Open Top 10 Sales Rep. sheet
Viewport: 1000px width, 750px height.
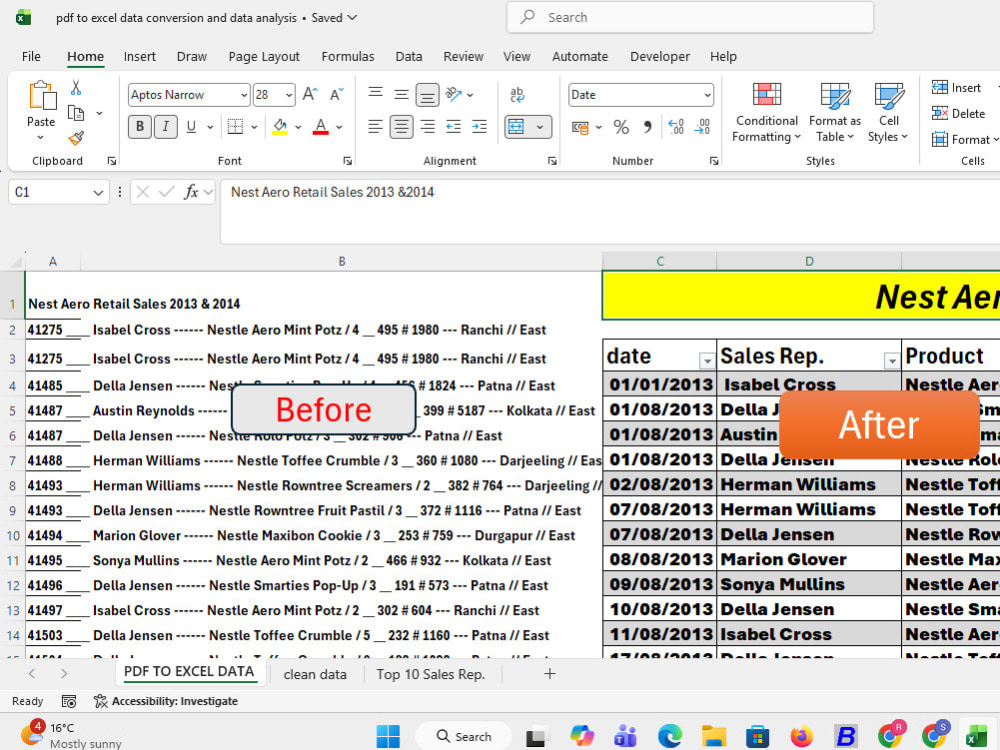point(430,674)
